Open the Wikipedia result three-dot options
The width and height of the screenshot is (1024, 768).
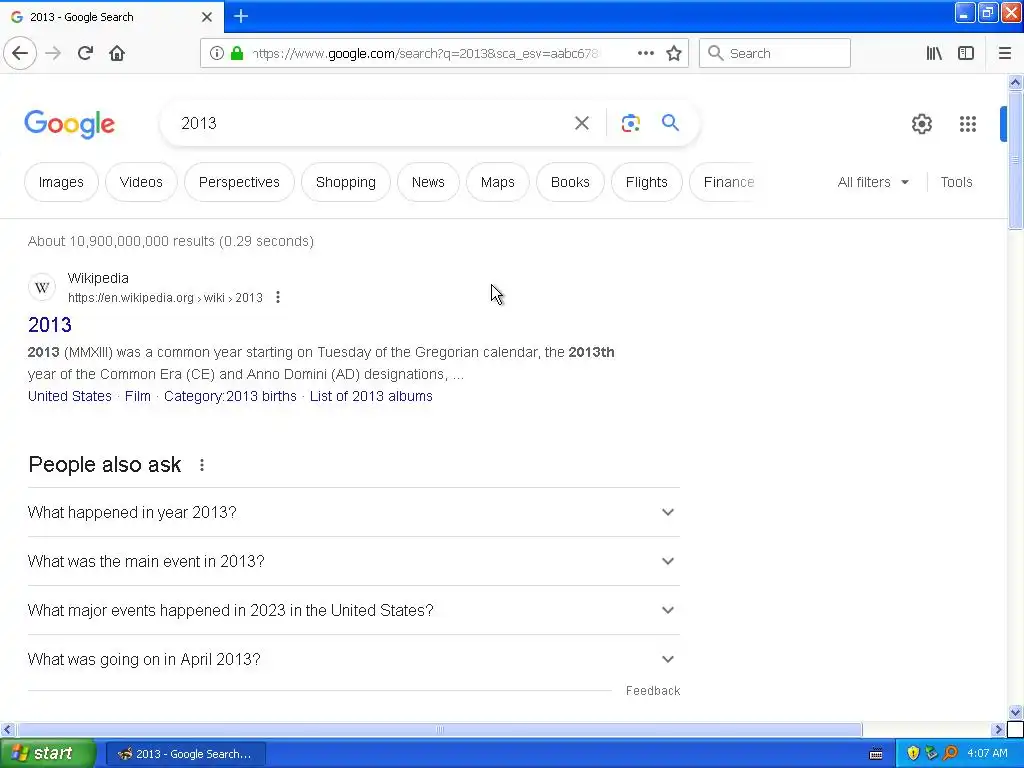pos(278,297)
